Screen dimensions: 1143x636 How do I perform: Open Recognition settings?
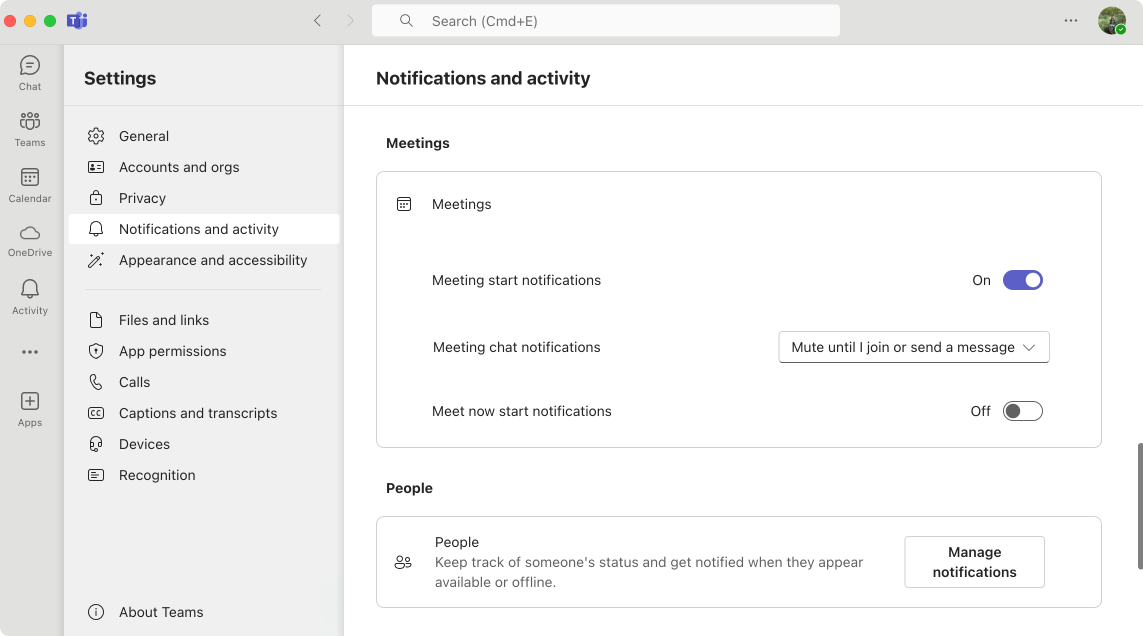point(204,476)
